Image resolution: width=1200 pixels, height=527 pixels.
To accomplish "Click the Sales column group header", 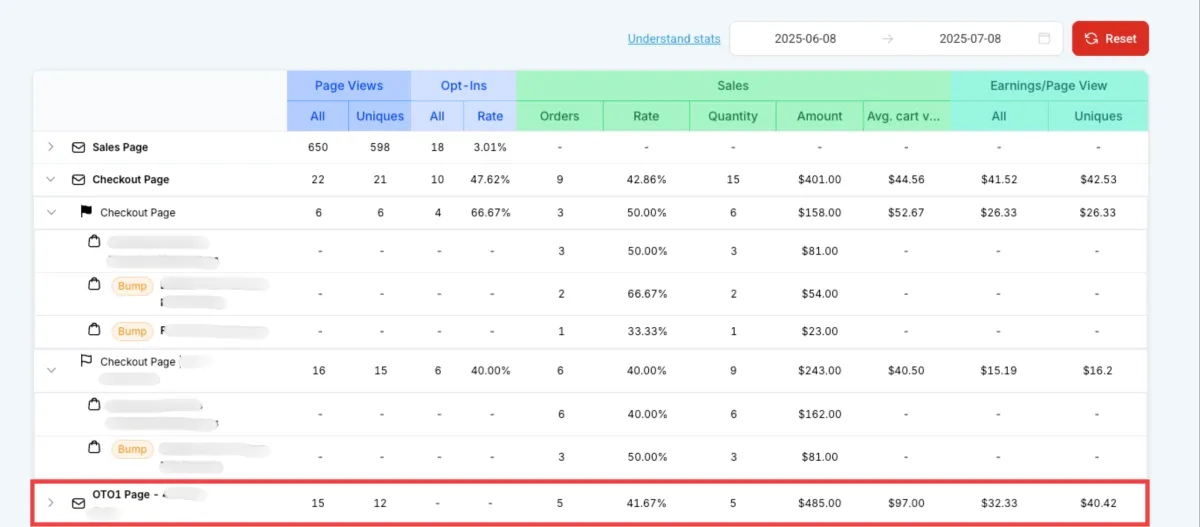I will tap(733, 86).
